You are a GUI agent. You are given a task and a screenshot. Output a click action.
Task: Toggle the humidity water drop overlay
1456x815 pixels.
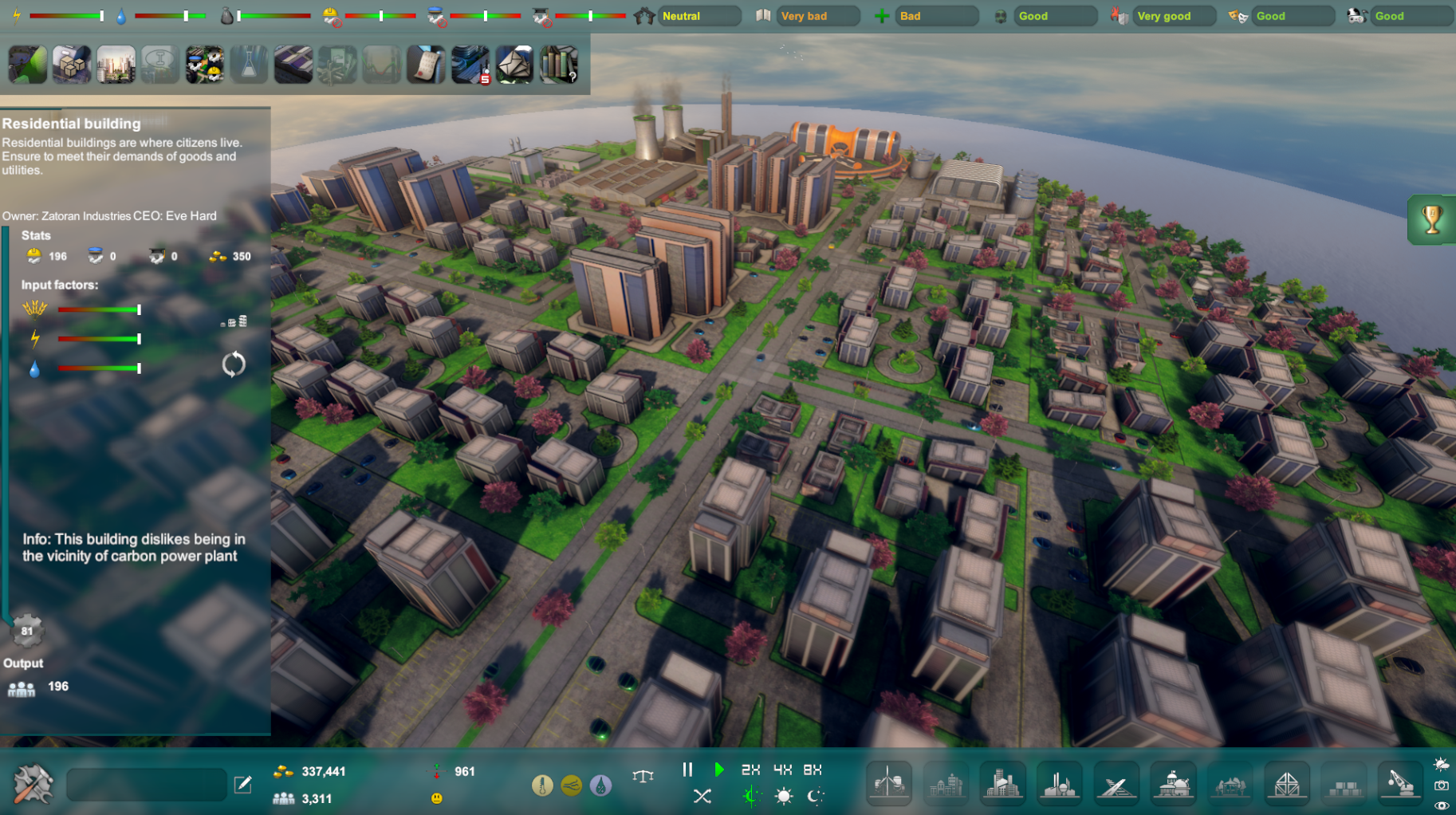[601, 785]
